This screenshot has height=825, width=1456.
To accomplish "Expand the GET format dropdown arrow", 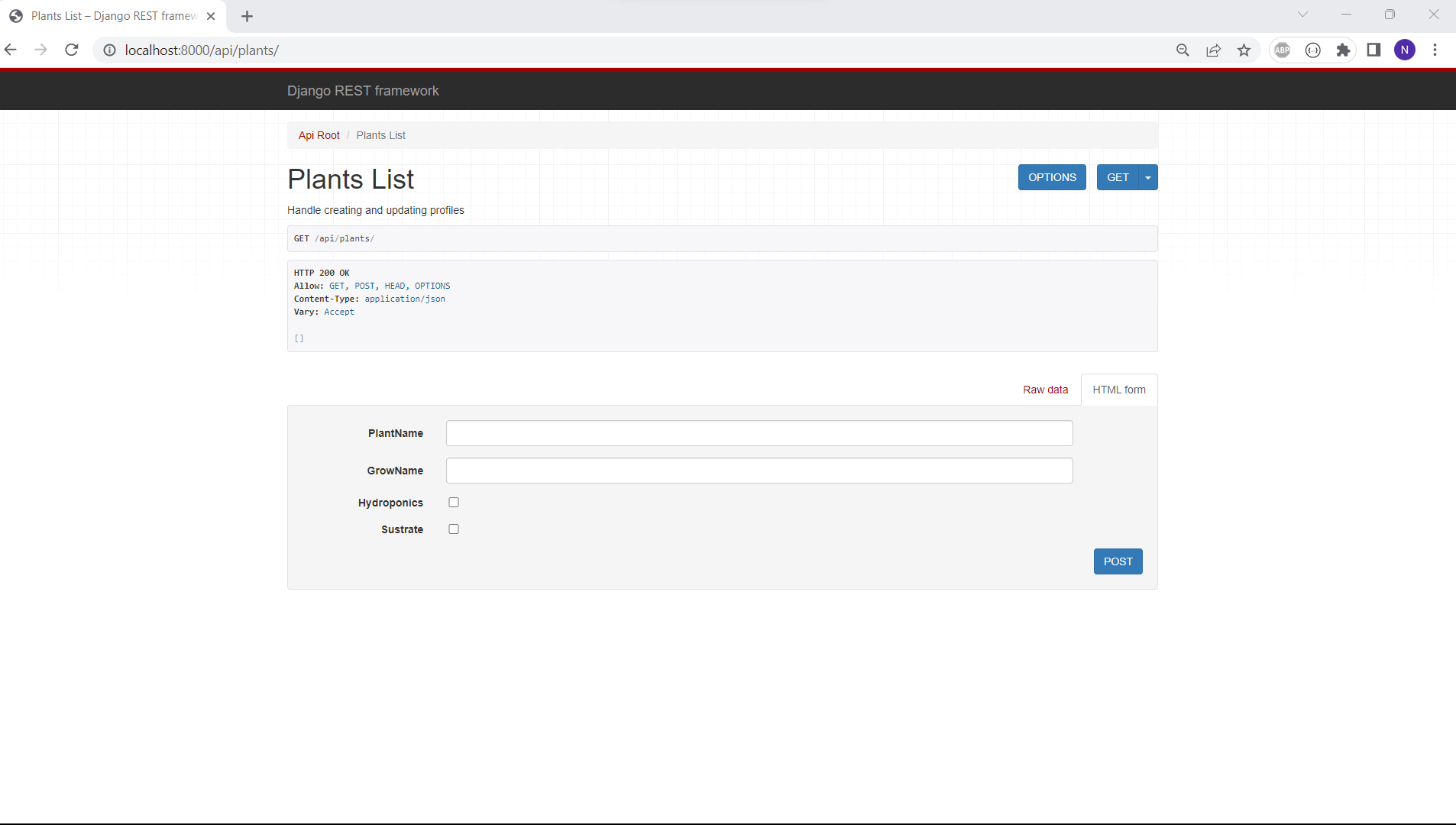I will pyautogui.click(x=1148, y=177).
